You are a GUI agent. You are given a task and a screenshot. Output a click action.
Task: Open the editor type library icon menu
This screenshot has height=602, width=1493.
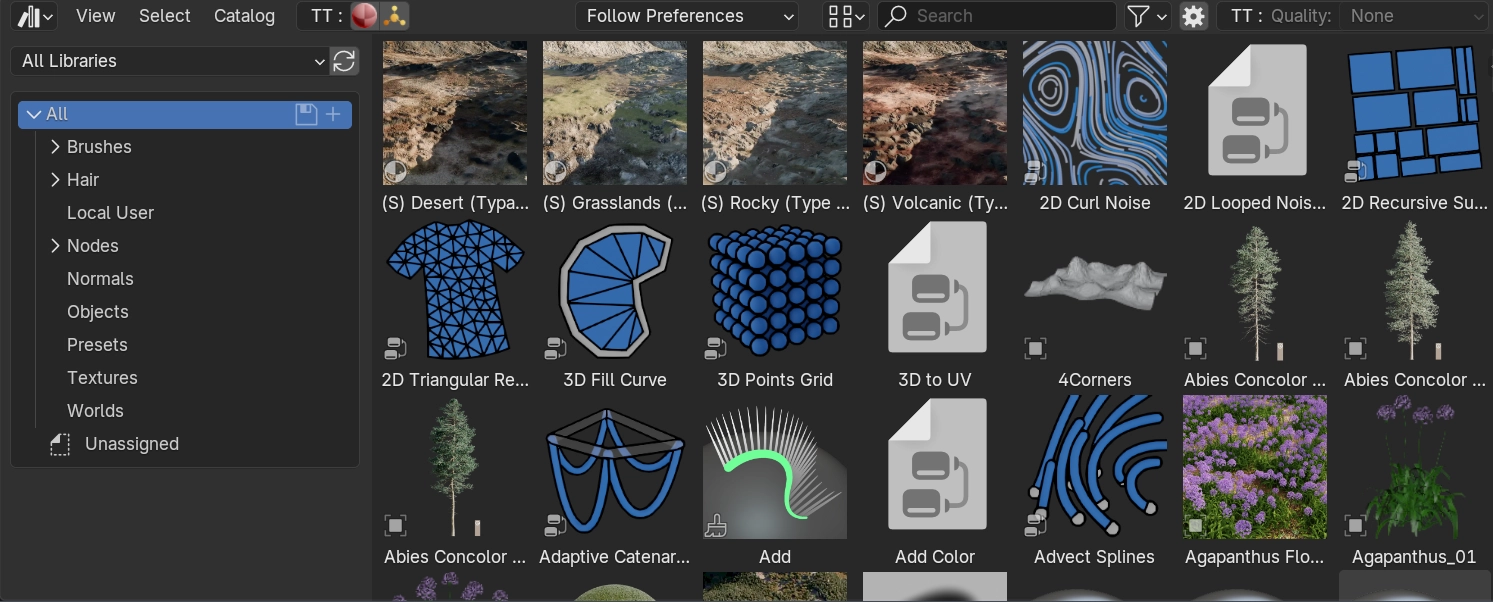pyautogui.click(x=36, y=16)
